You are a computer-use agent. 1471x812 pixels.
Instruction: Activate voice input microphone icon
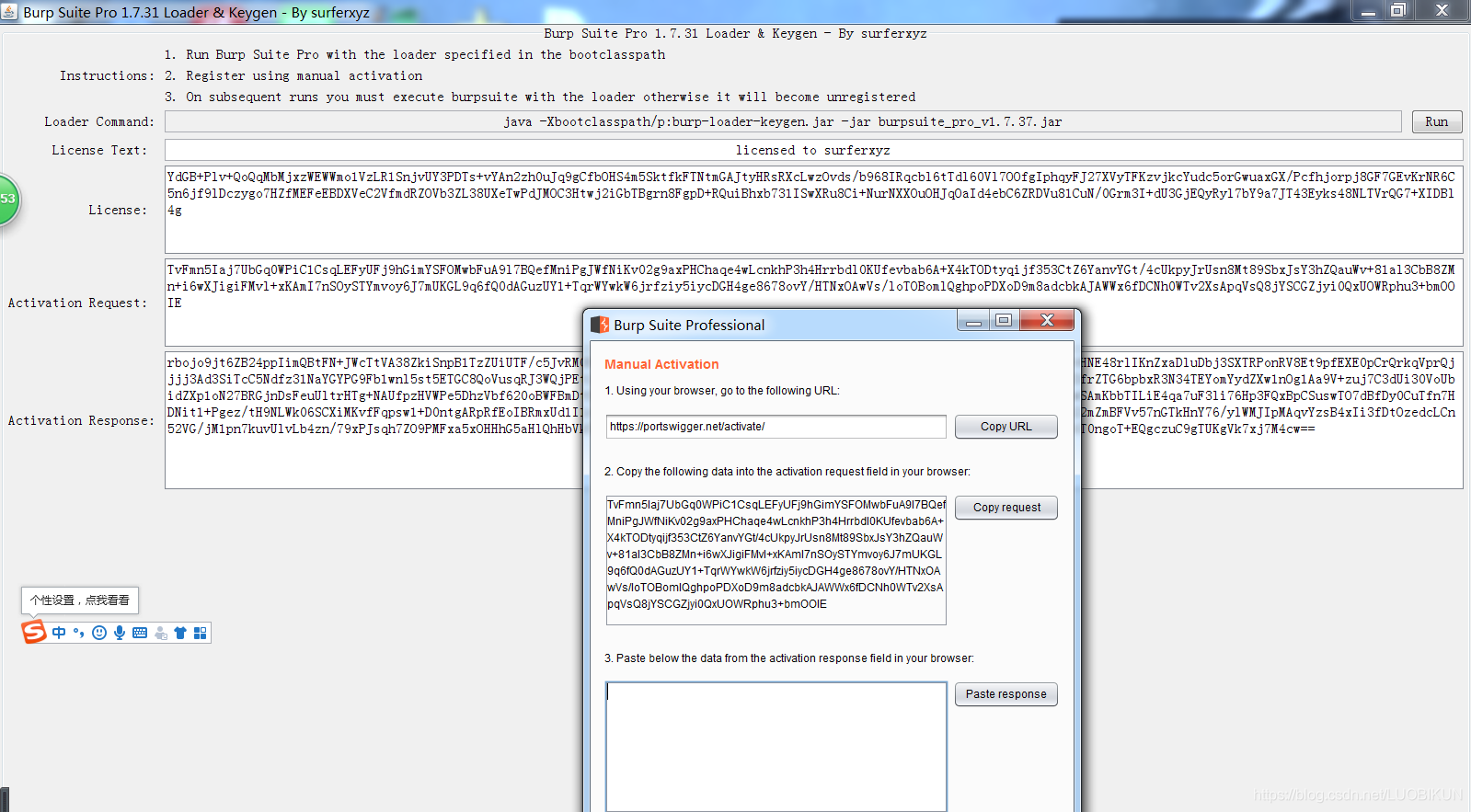point(120,633)
